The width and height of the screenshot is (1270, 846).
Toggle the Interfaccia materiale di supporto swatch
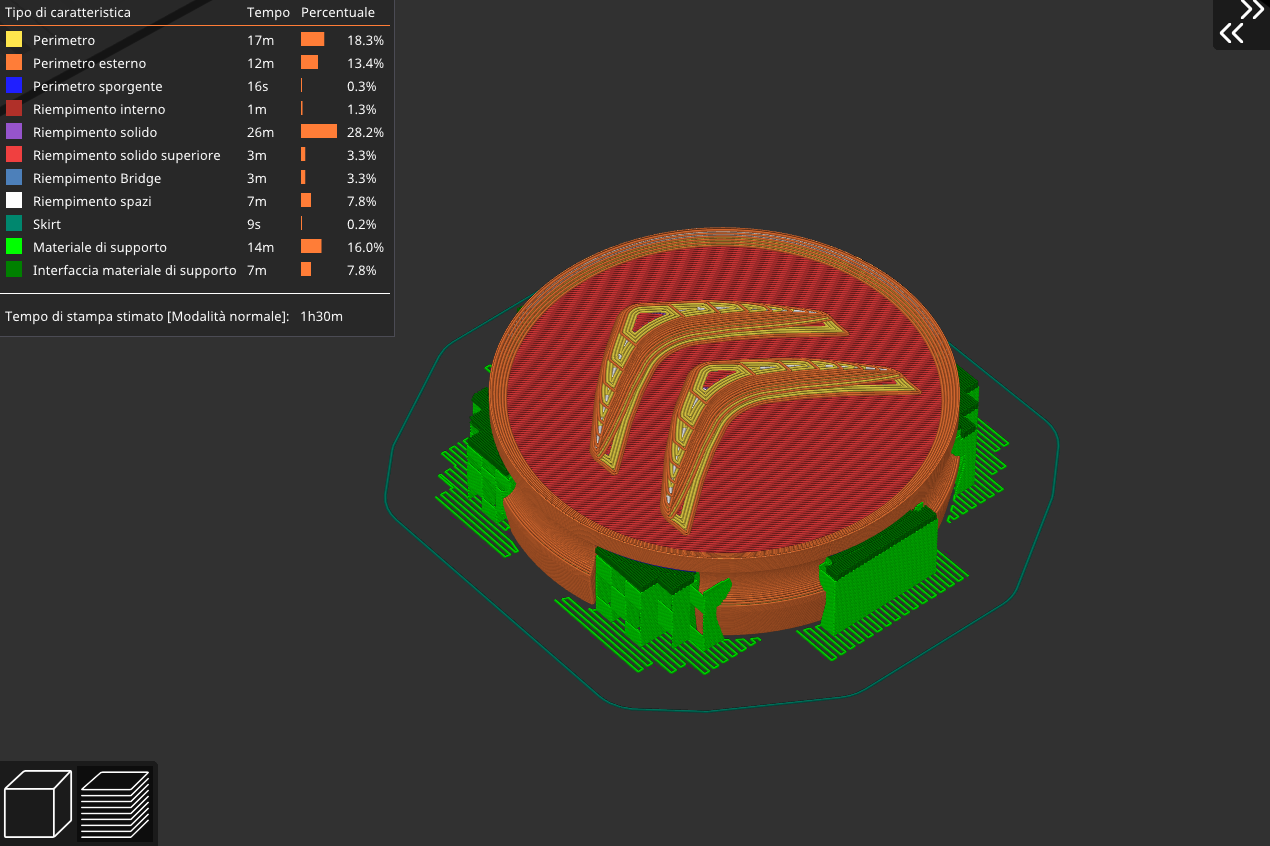coord(14,270)
